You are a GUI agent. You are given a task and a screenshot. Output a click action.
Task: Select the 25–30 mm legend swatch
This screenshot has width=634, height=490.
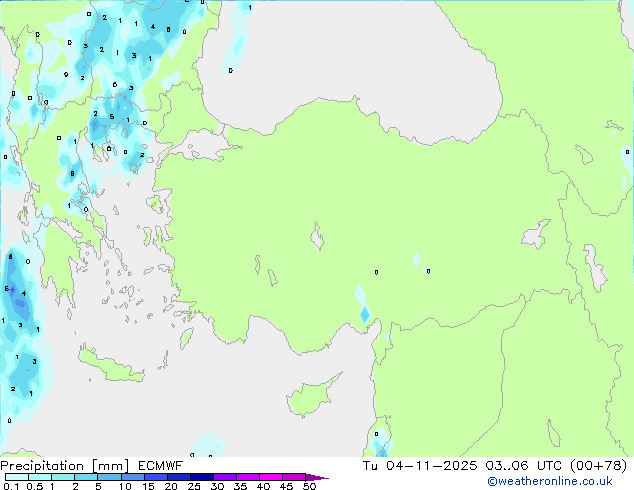click(202, 477)
